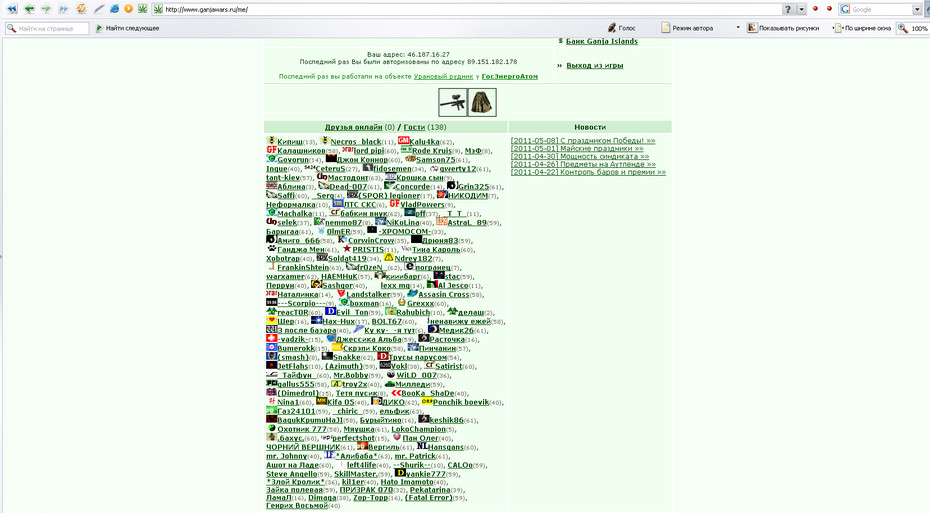
Task: Open news Предметы на Аутленде
Action: tap(583, 164)
